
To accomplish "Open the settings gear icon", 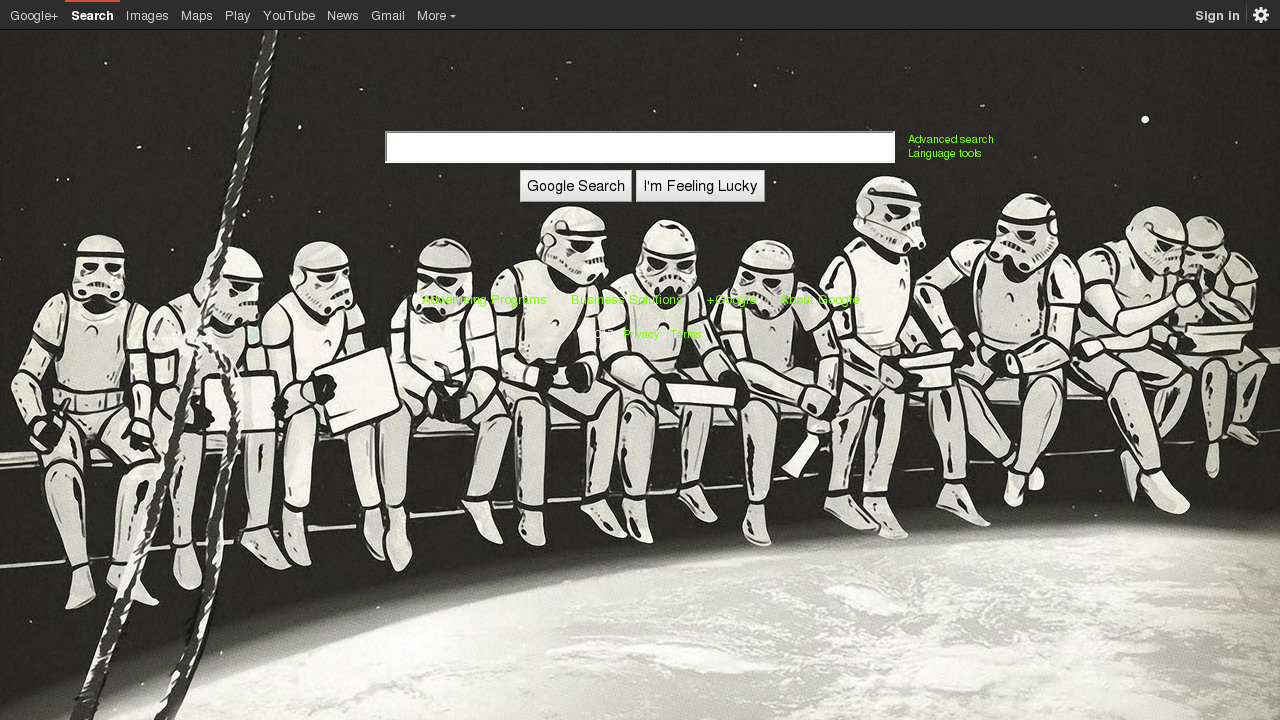I will [x=1261, y=15].
